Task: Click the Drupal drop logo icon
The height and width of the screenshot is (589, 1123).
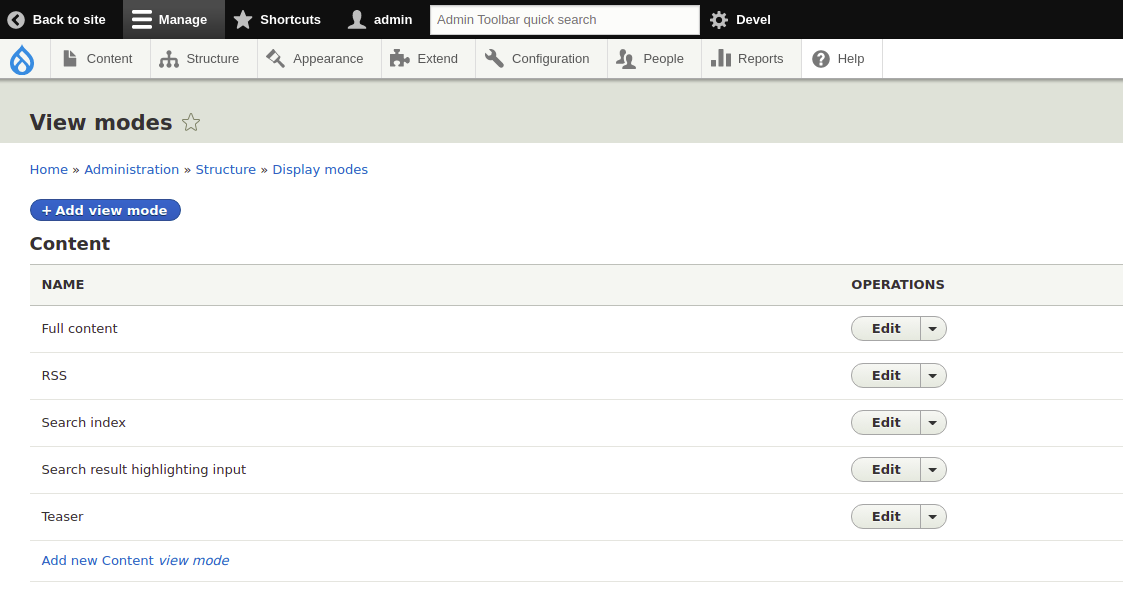Action: pos(22,59)
